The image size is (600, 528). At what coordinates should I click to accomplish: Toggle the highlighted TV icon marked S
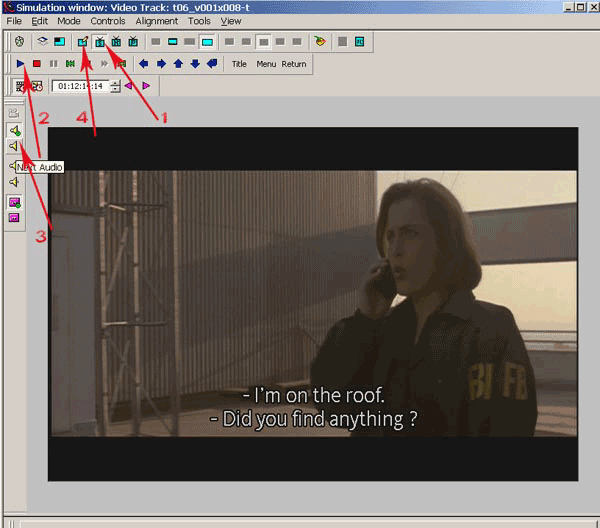coord(99,41)
